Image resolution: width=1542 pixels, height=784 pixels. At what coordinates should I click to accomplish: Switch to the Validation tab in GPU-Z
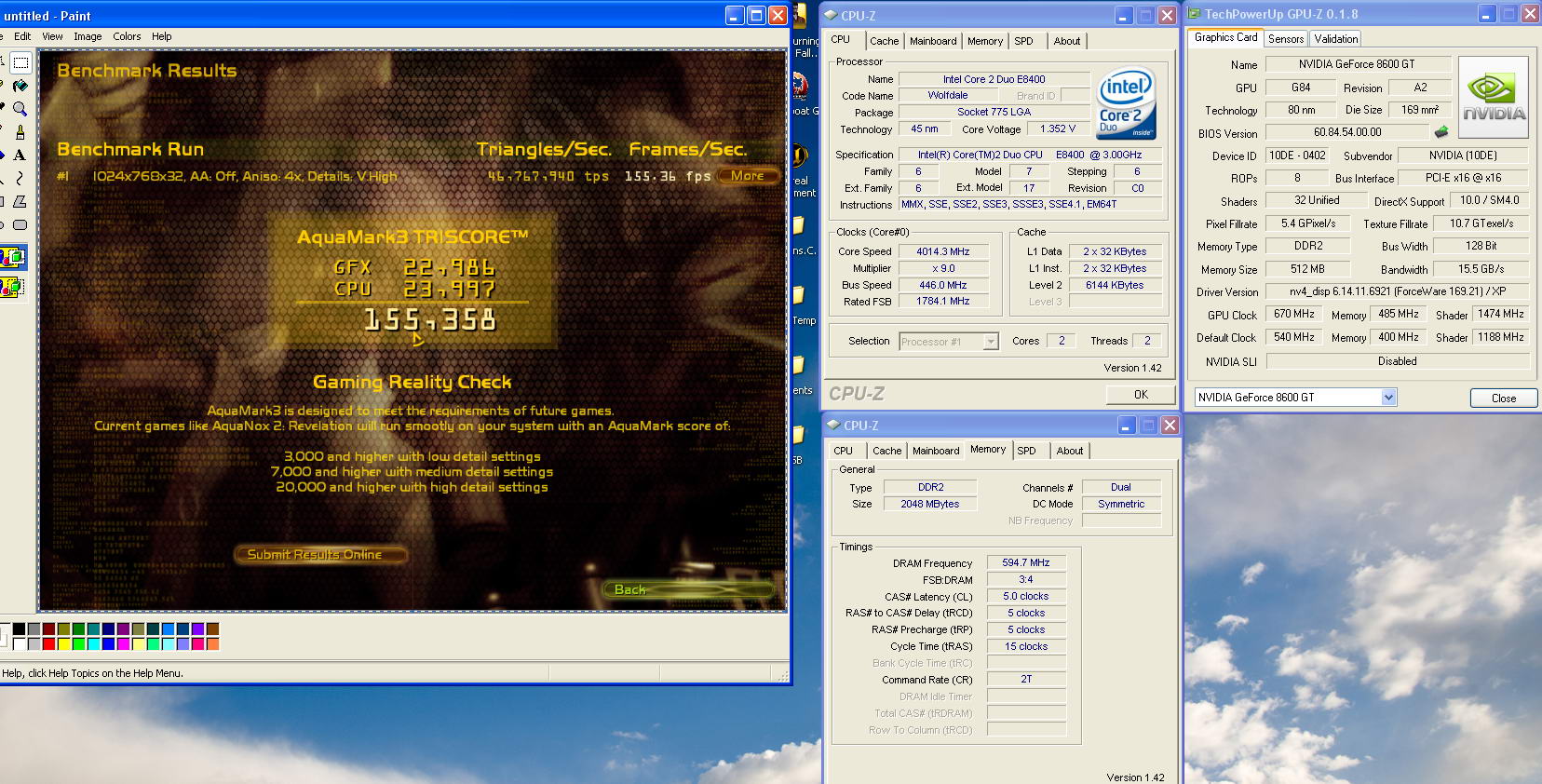pyautogui.click(x=1336, y=39)
